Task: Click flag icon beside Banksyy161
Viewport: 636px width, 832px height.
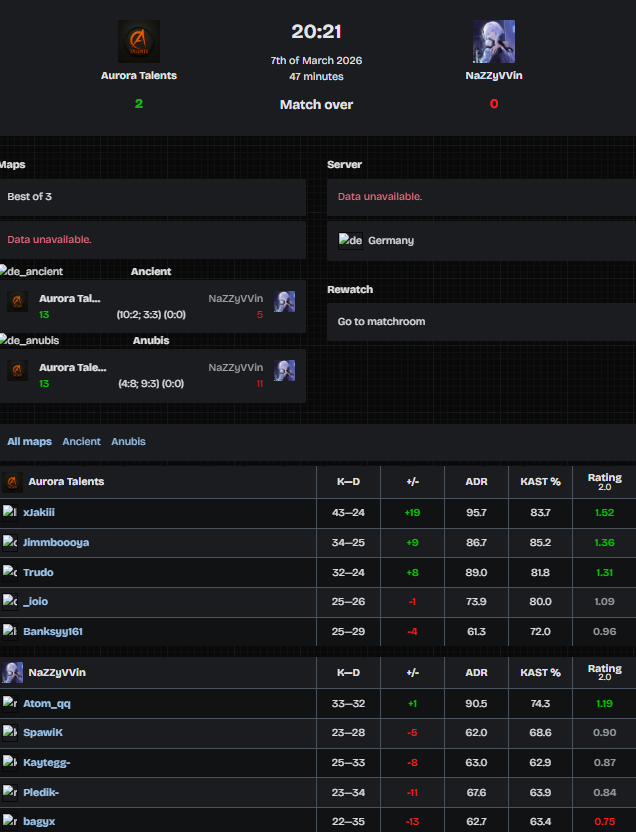Action: click(10, 631)
